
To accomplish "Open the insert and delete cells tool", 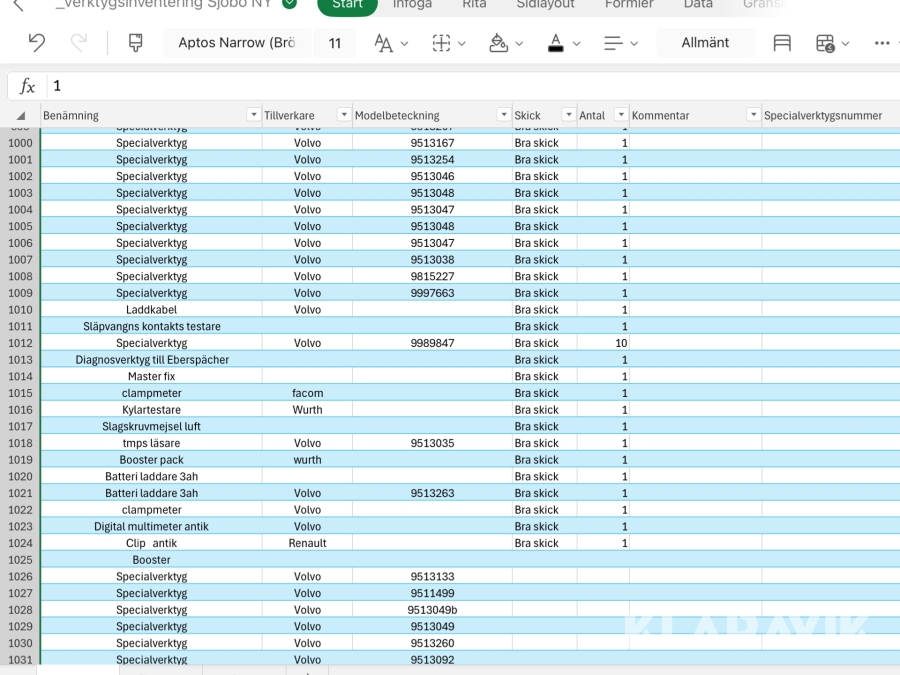I will (825, 43).
